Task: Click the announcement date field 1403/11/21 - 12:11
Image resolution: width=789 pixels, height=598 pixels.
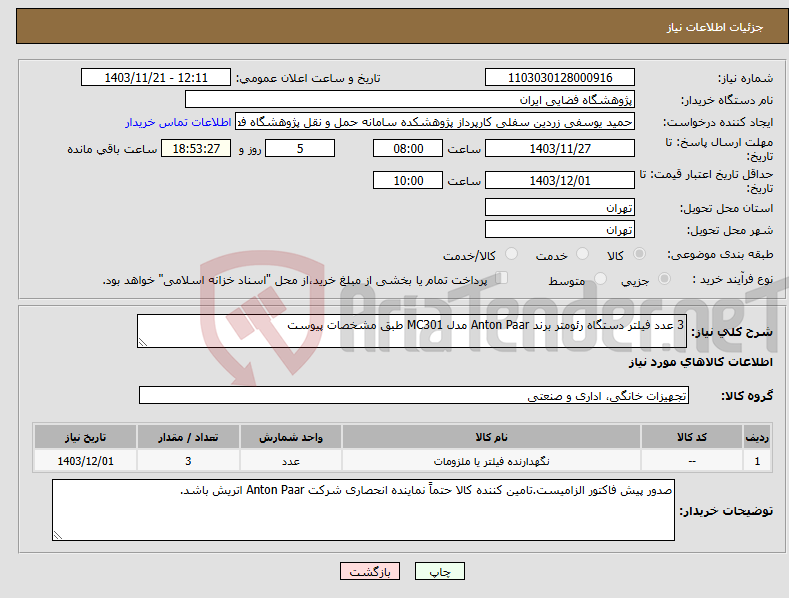Action: click(x=156, y=78)
